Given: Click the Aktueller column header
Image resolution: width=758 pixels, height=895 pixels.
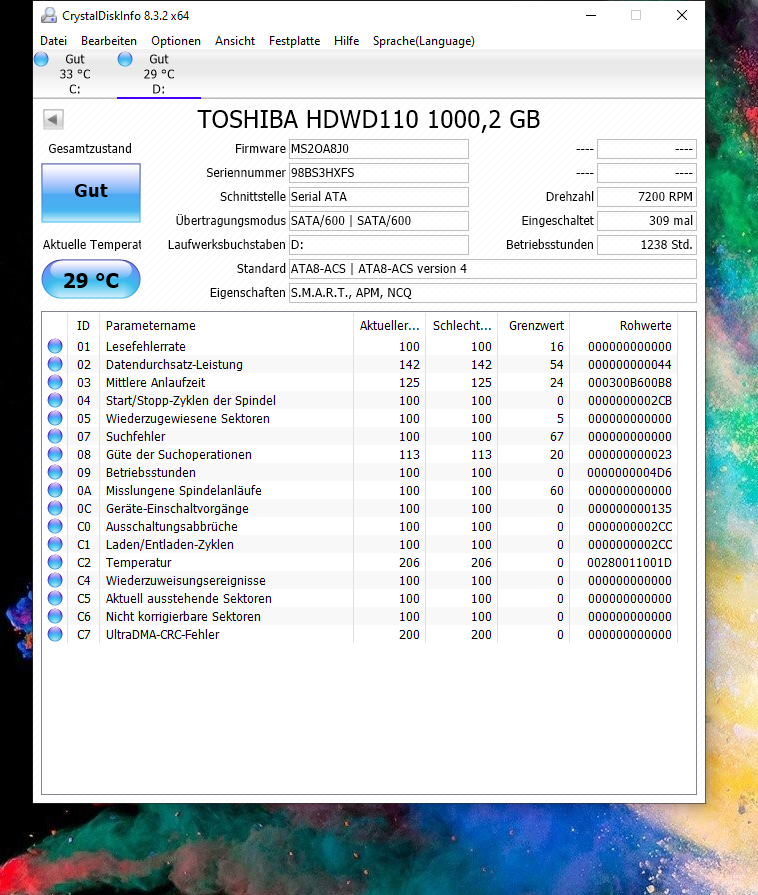Looking at the screenshot, I should [x=389, y=326].
